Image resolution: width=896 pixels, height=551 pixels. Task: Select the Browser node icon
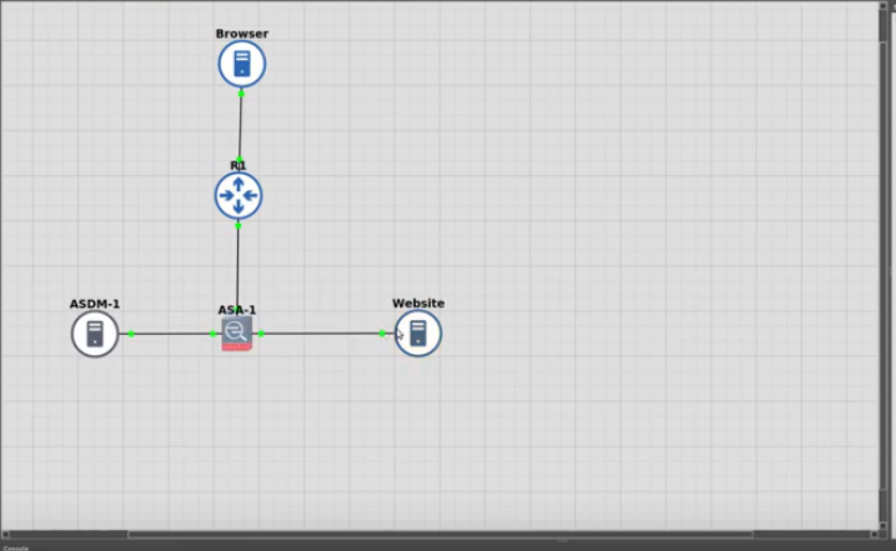[x=242, y=64]
